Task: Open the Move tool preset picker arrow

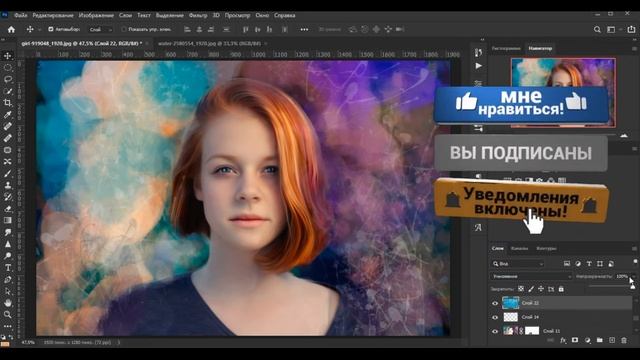Action: (x=40, y=29)
